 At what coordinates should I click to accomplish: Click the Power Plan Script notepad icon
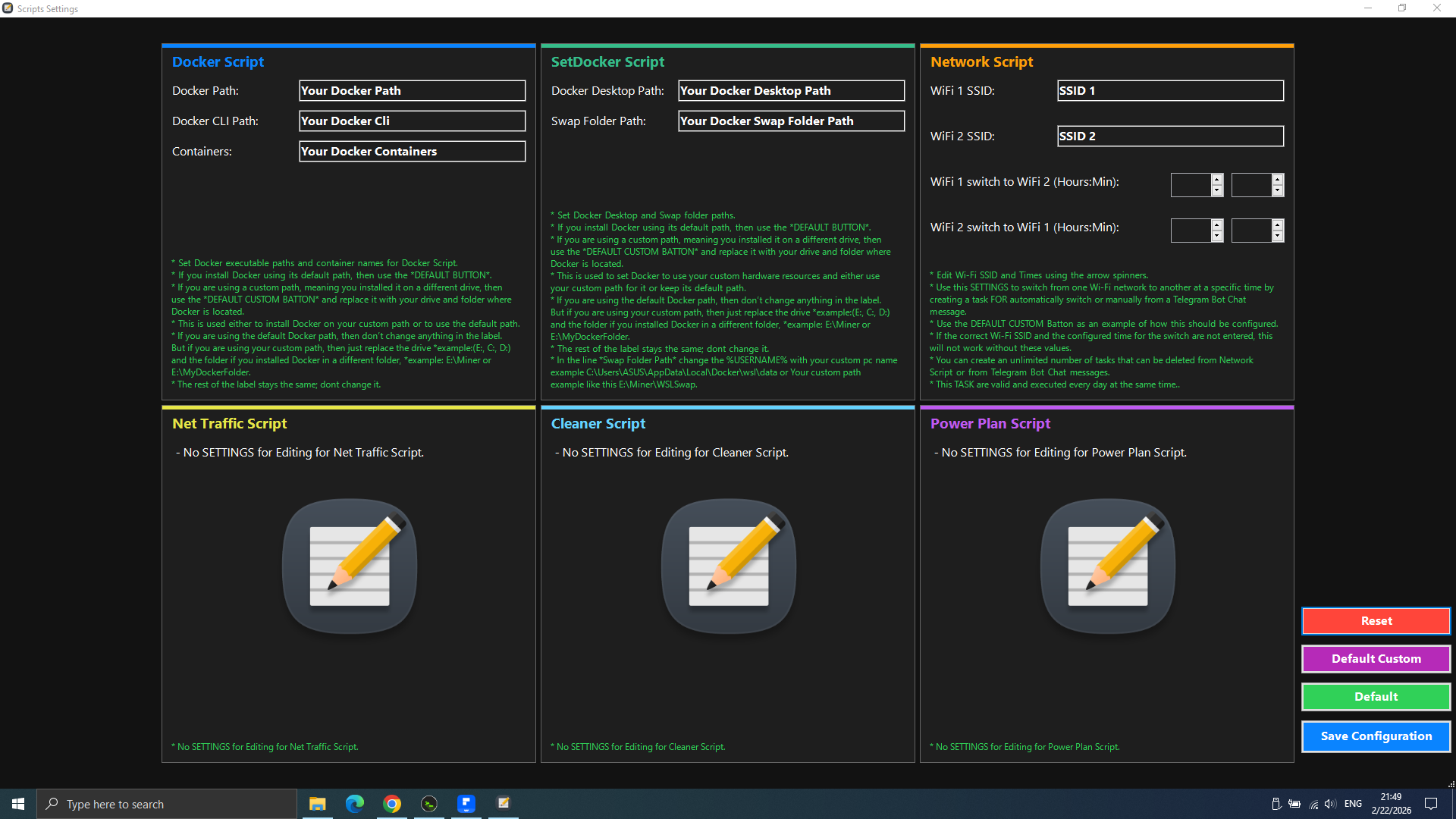[x=1108, y=566]
